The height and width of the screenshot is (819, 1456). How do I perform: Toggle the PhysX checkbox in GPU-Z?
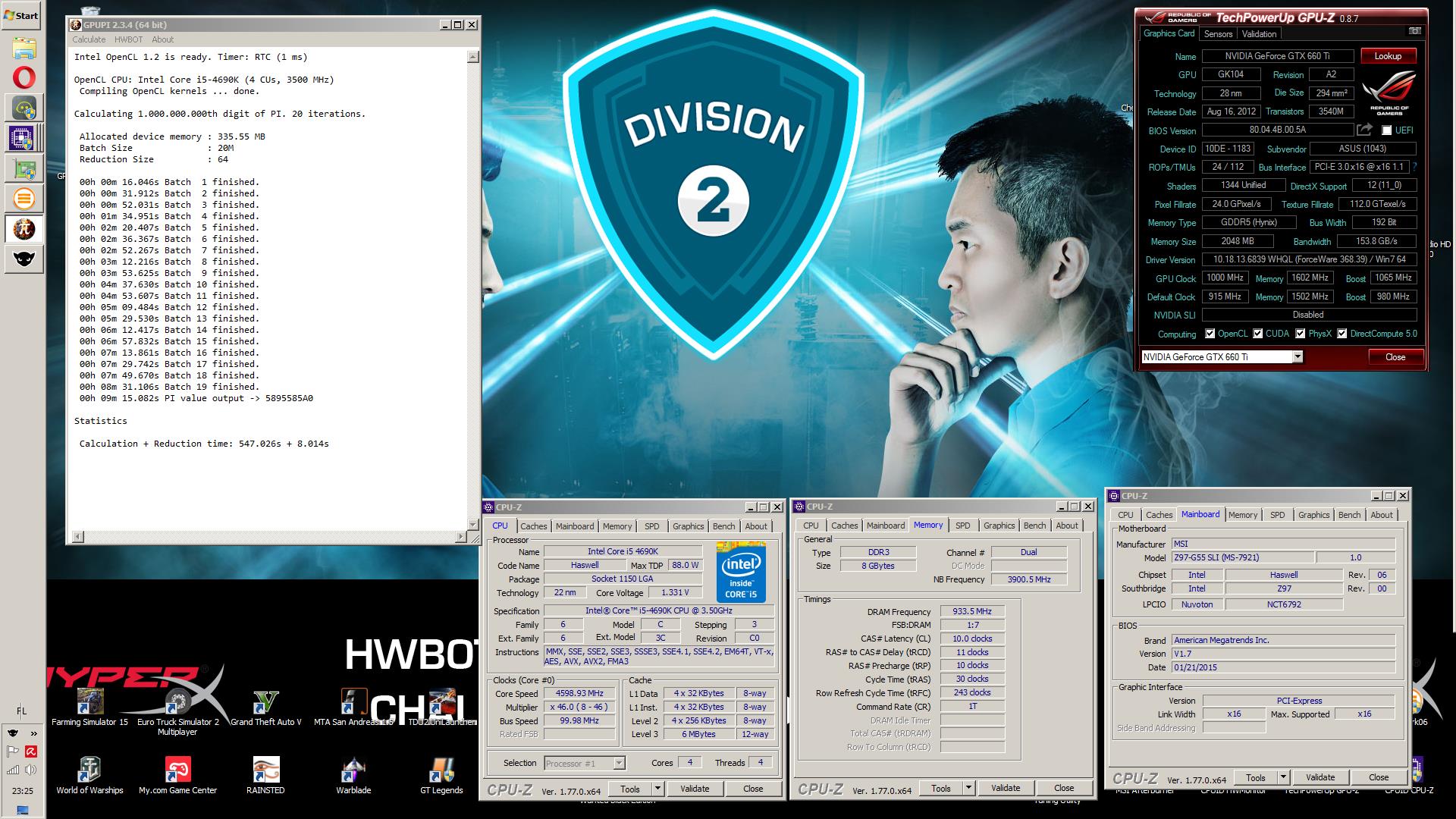(1301, 334)
